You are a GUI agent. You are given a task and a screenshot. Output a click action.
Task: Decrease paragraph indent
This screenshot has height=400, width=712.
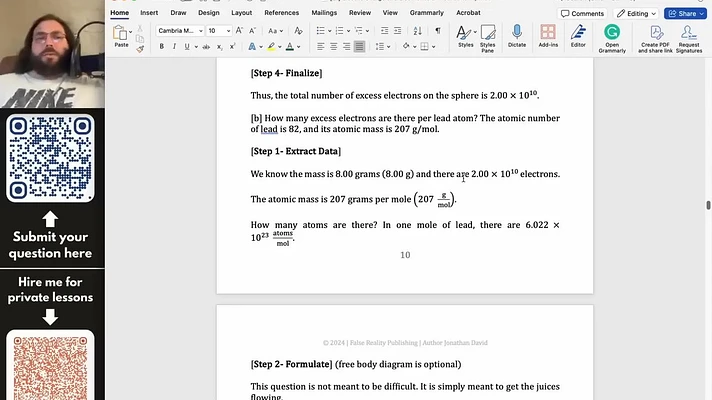point(384,30)
